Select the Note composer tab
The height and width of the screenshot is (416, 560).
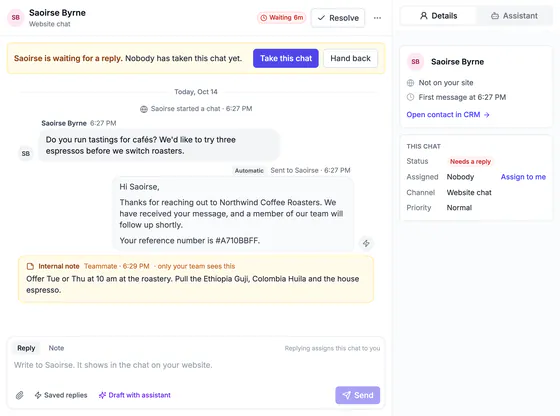[x=56, y=348]
